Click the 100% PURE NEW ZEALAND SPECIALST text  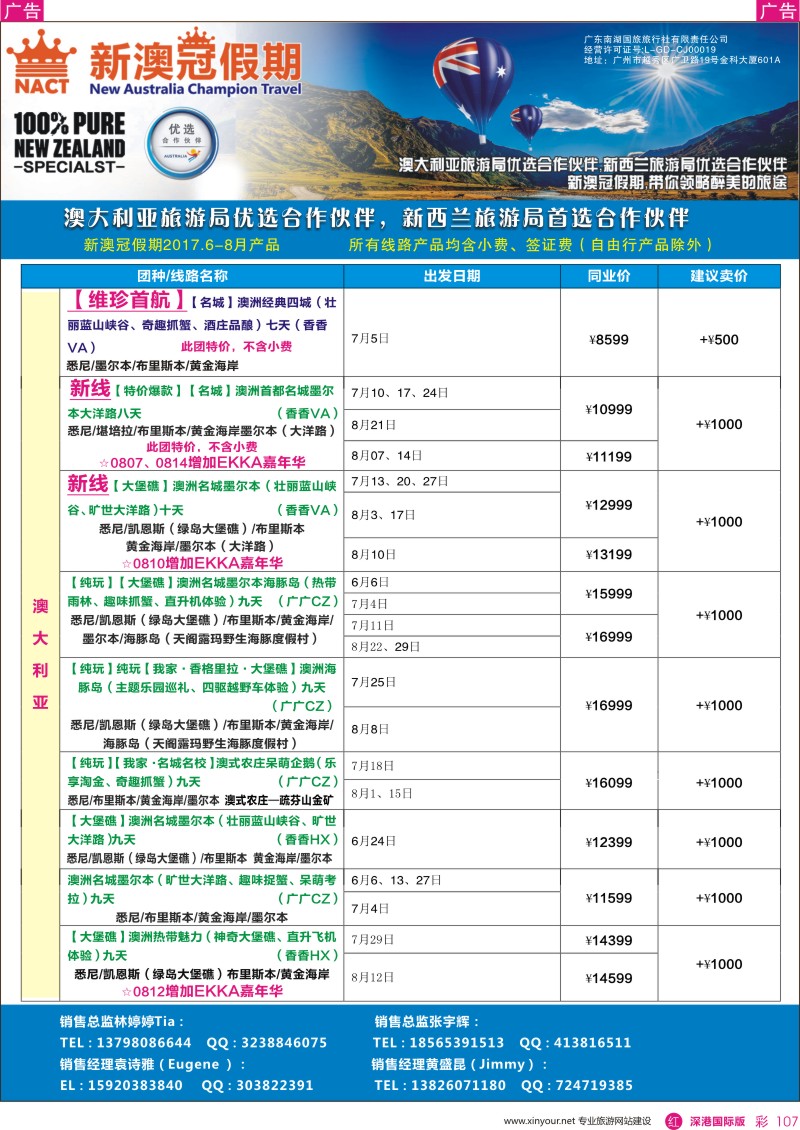69,142
